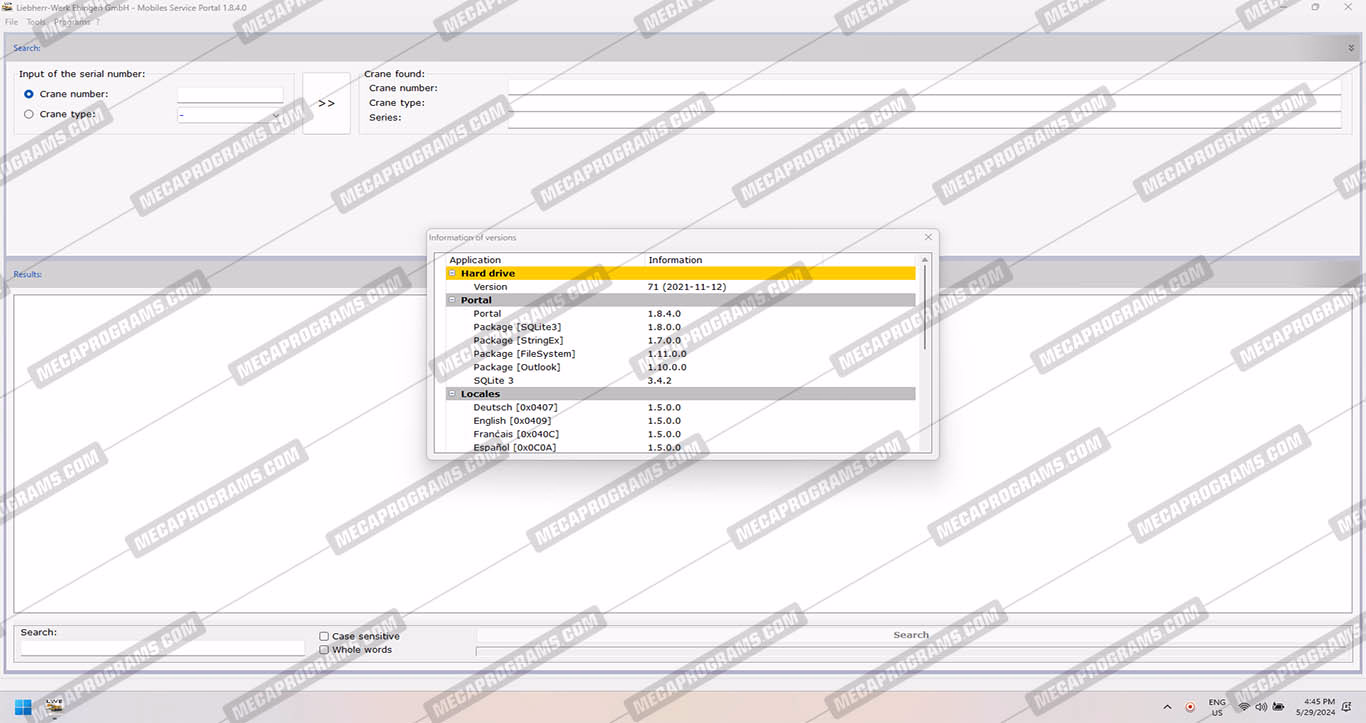Image resolution: width=1366 pixels, height=723 pixels.
Task: Open the Tools menu
Action: (x=36, y=22)
